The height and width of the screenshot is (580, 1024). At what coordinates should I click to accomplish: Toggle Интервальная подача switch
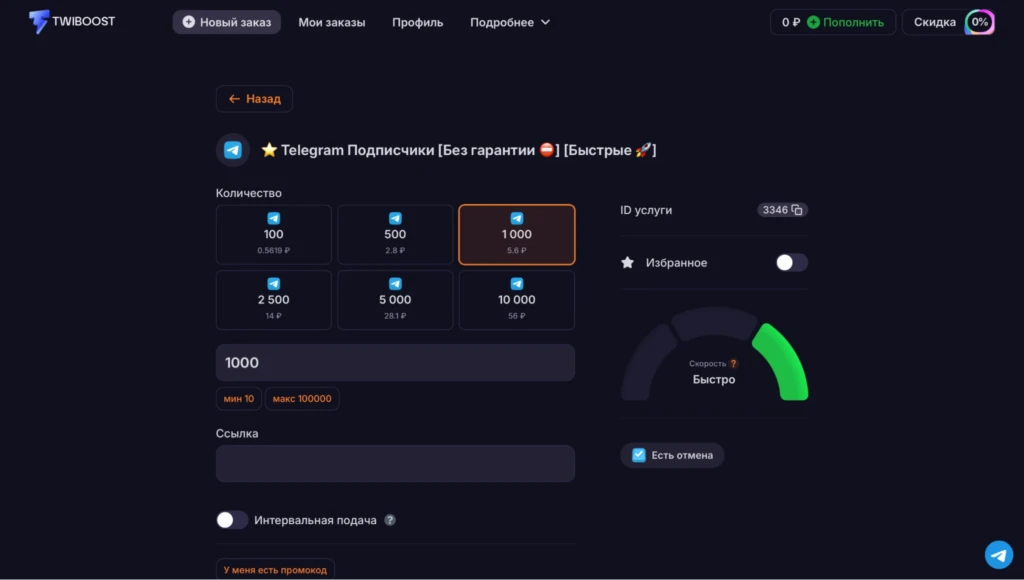pos(232,520)
